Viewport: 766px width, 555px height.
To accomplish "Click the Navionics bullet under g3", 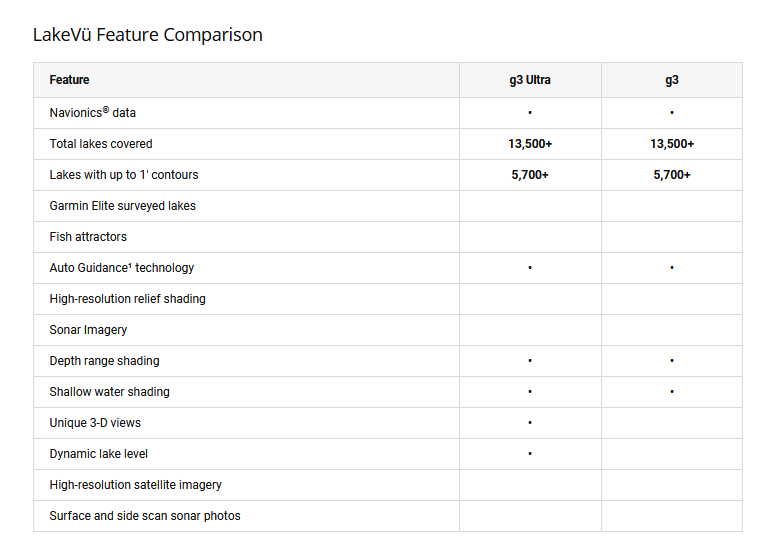I will tap(672, 113).
